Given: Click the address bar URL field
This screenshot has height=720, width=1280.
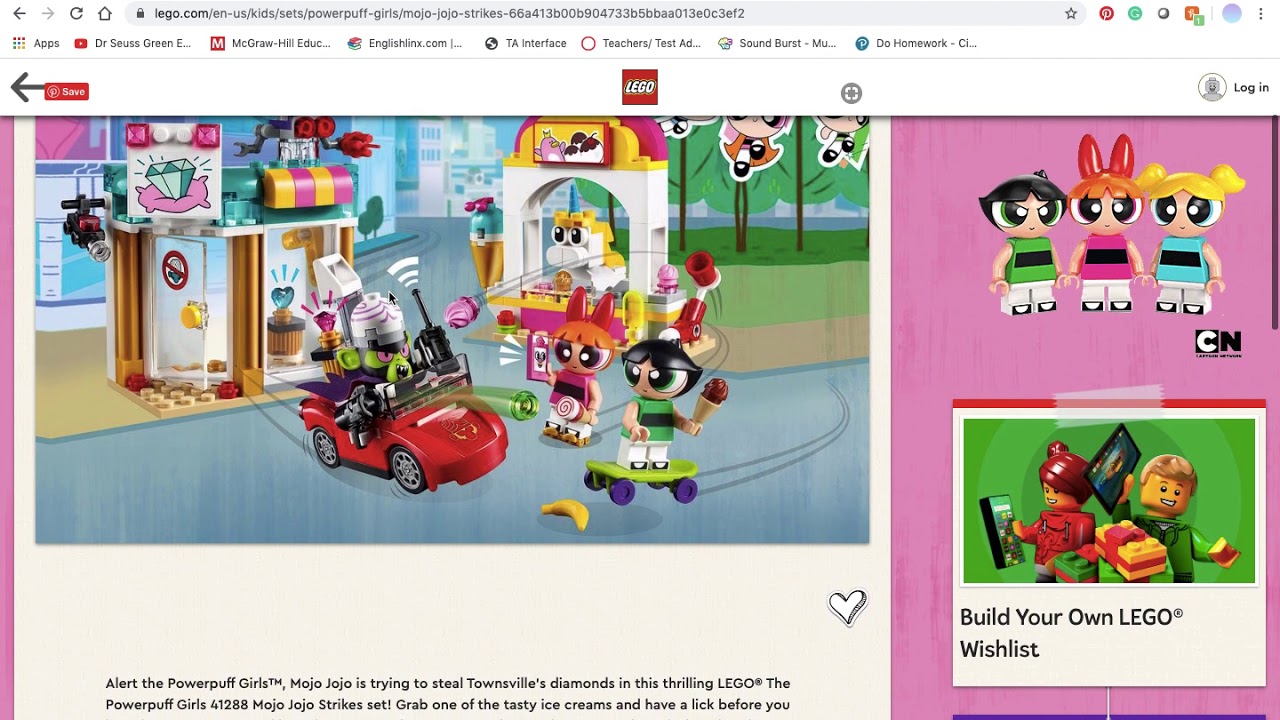Looking at the screenshot, I should click(600, 14).
